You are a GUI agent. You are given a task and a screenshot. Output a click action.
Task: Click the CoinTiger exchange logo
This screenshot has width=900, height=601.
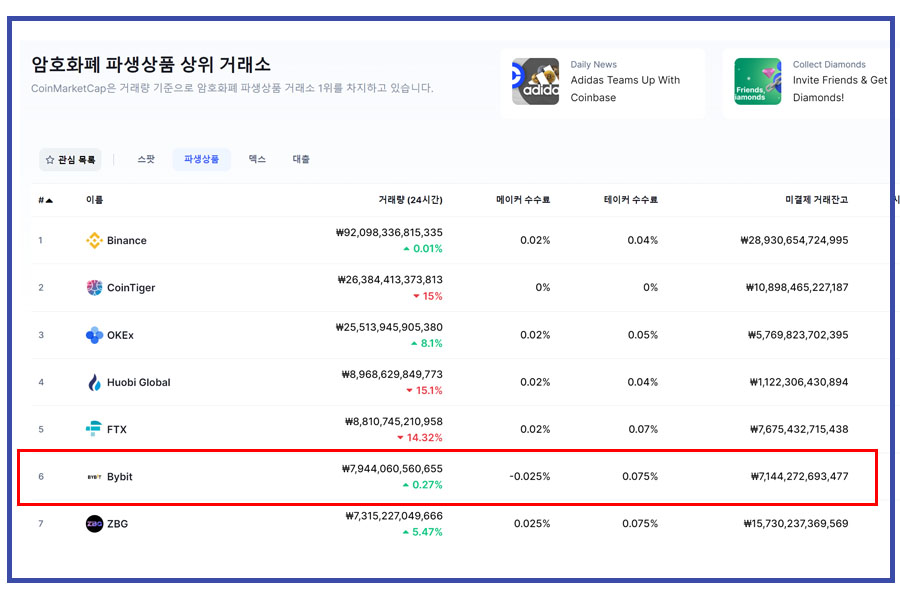94,288
